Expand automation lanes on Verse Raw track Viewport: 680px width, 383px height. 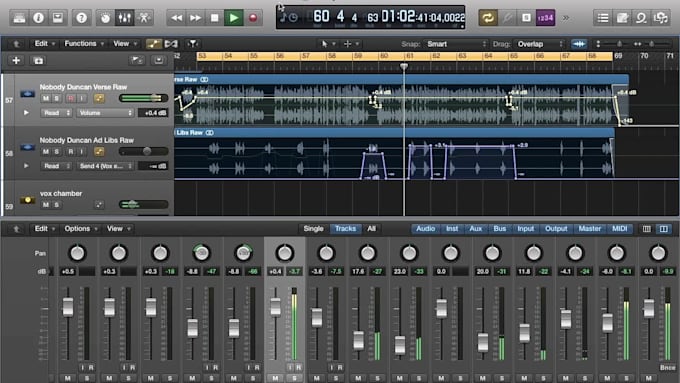[26, 113]
